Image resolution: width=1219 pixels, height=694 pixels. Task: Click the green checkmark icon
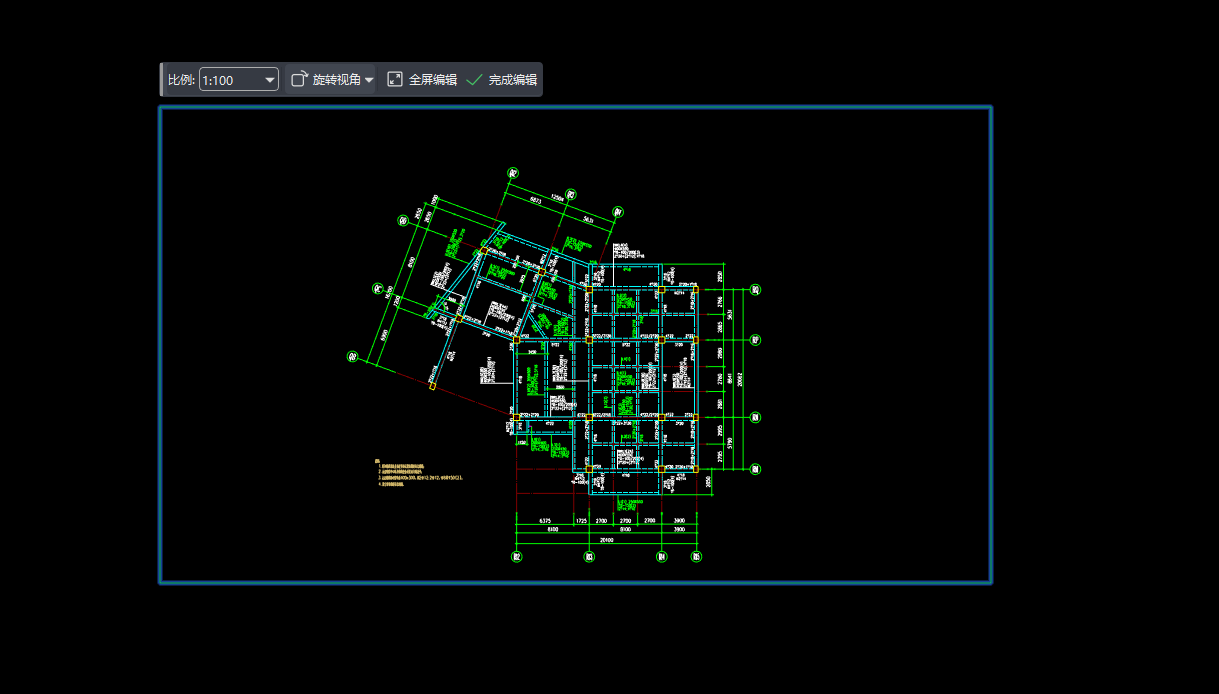(x=475, y=80)
